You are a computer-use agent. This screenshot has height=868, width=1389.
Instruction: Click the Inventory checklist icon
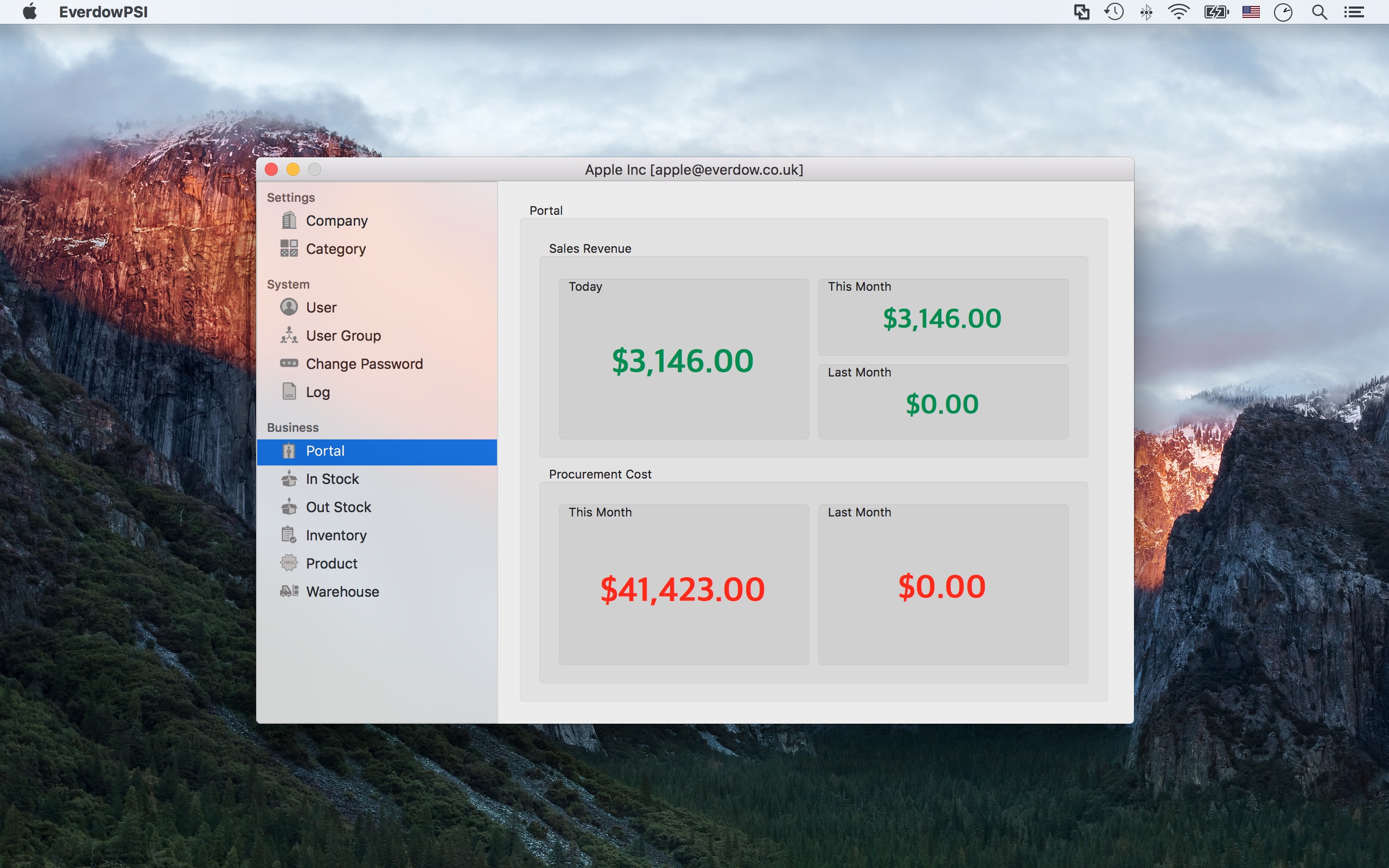(x=289, y=535)
